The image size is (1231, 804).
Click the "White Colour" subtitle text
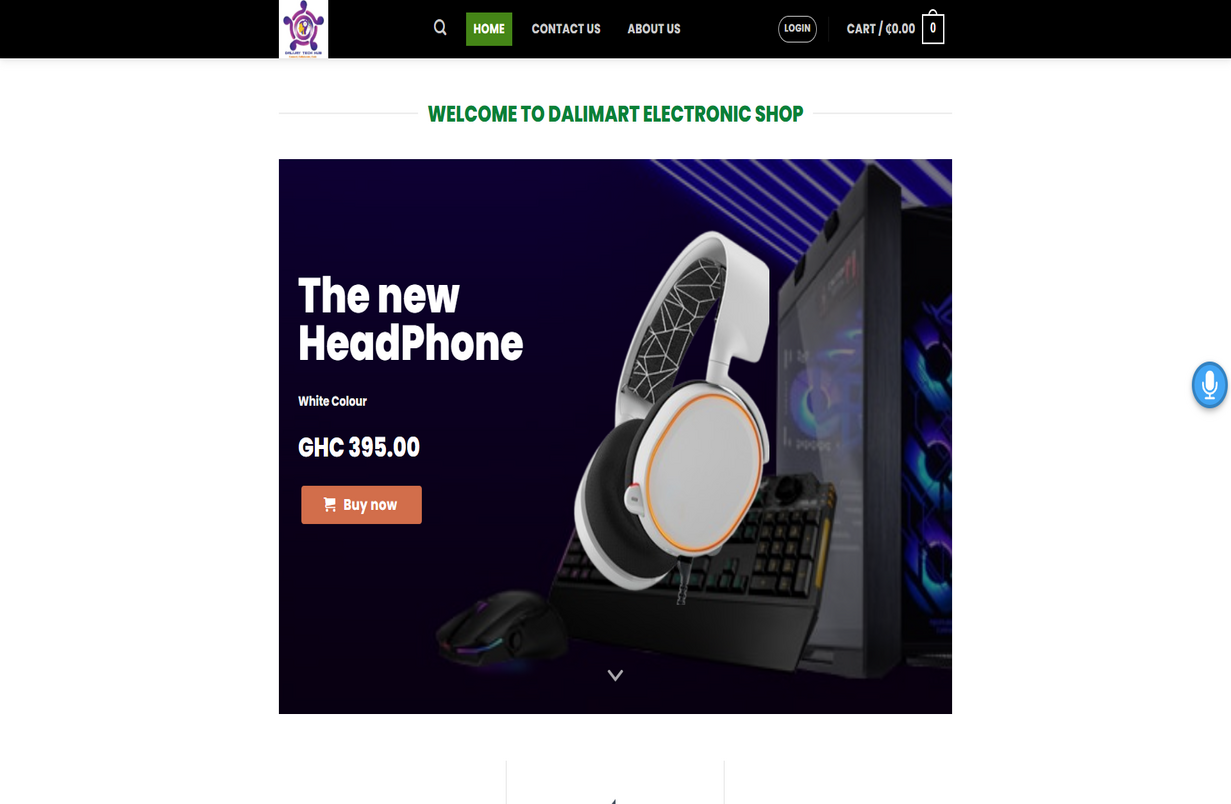[332, 401]
